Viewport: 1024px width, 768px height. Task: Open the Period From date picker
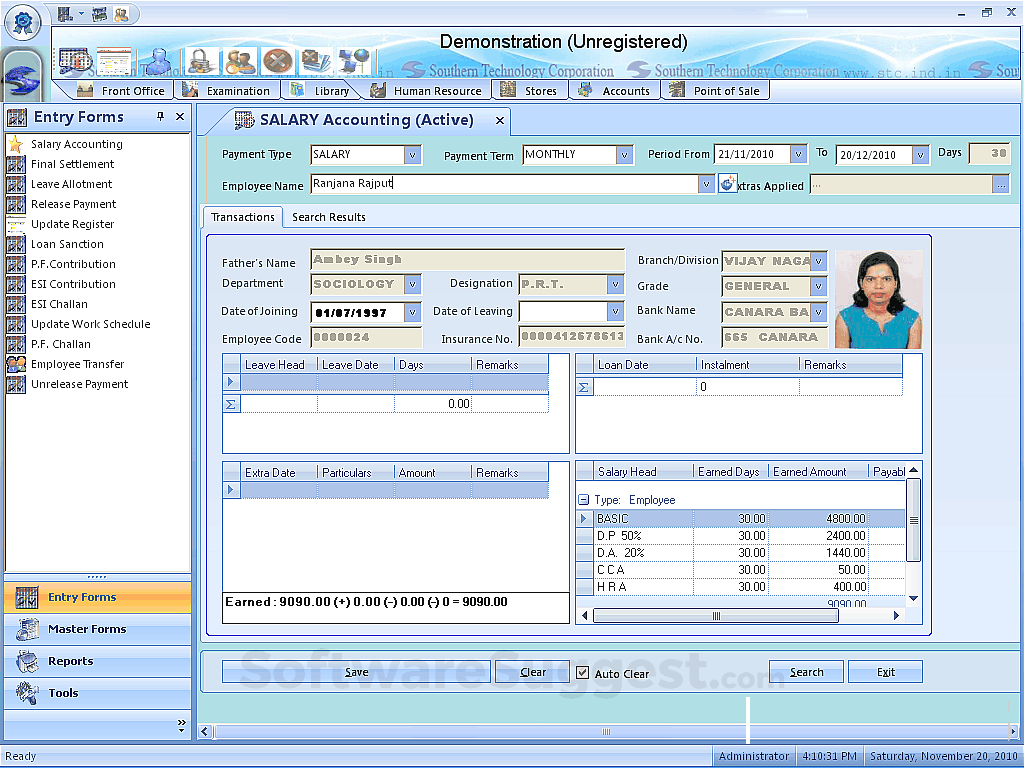798,154
